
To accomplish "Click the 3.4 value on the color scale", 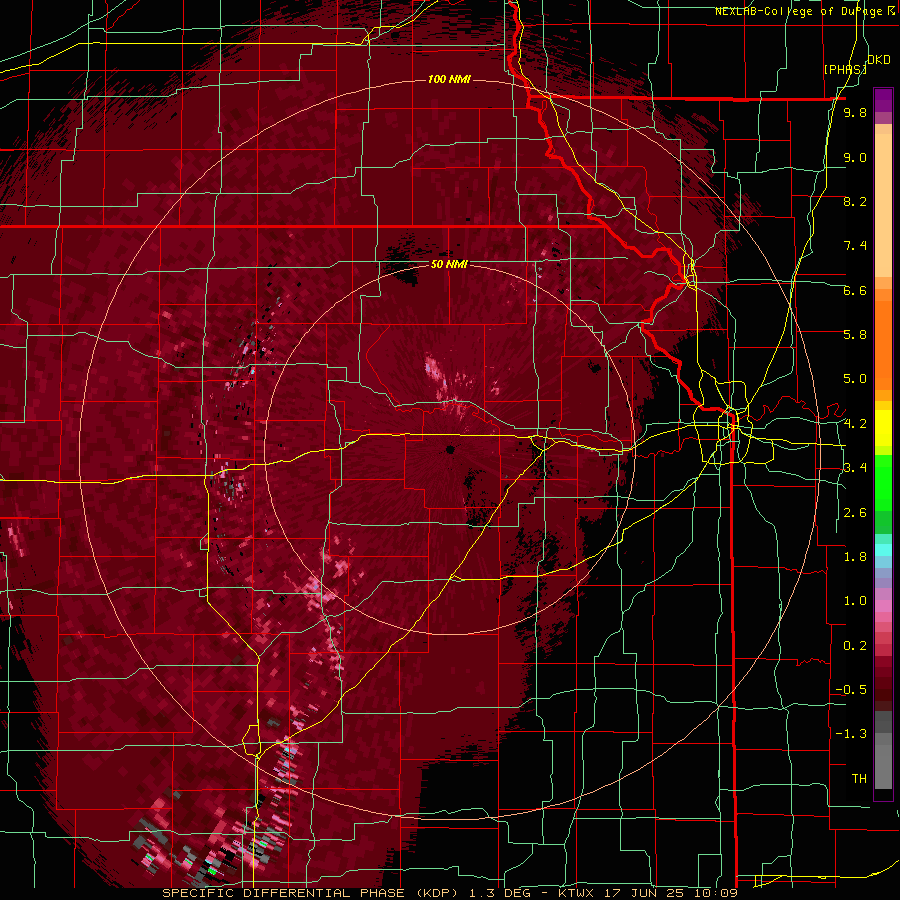I will [x=855, y=467].
